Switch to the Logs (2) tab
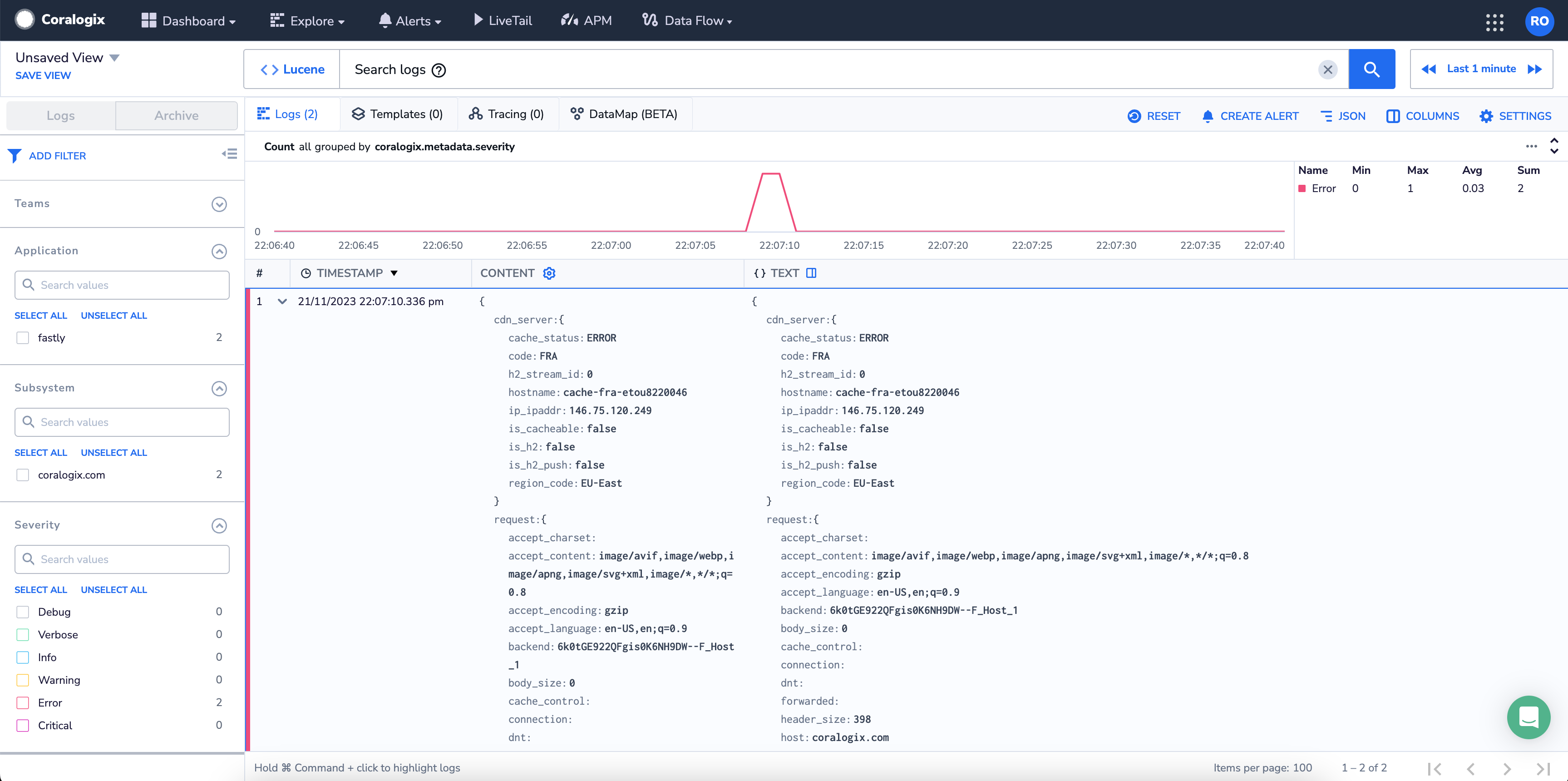 click(x=288, y=114)
